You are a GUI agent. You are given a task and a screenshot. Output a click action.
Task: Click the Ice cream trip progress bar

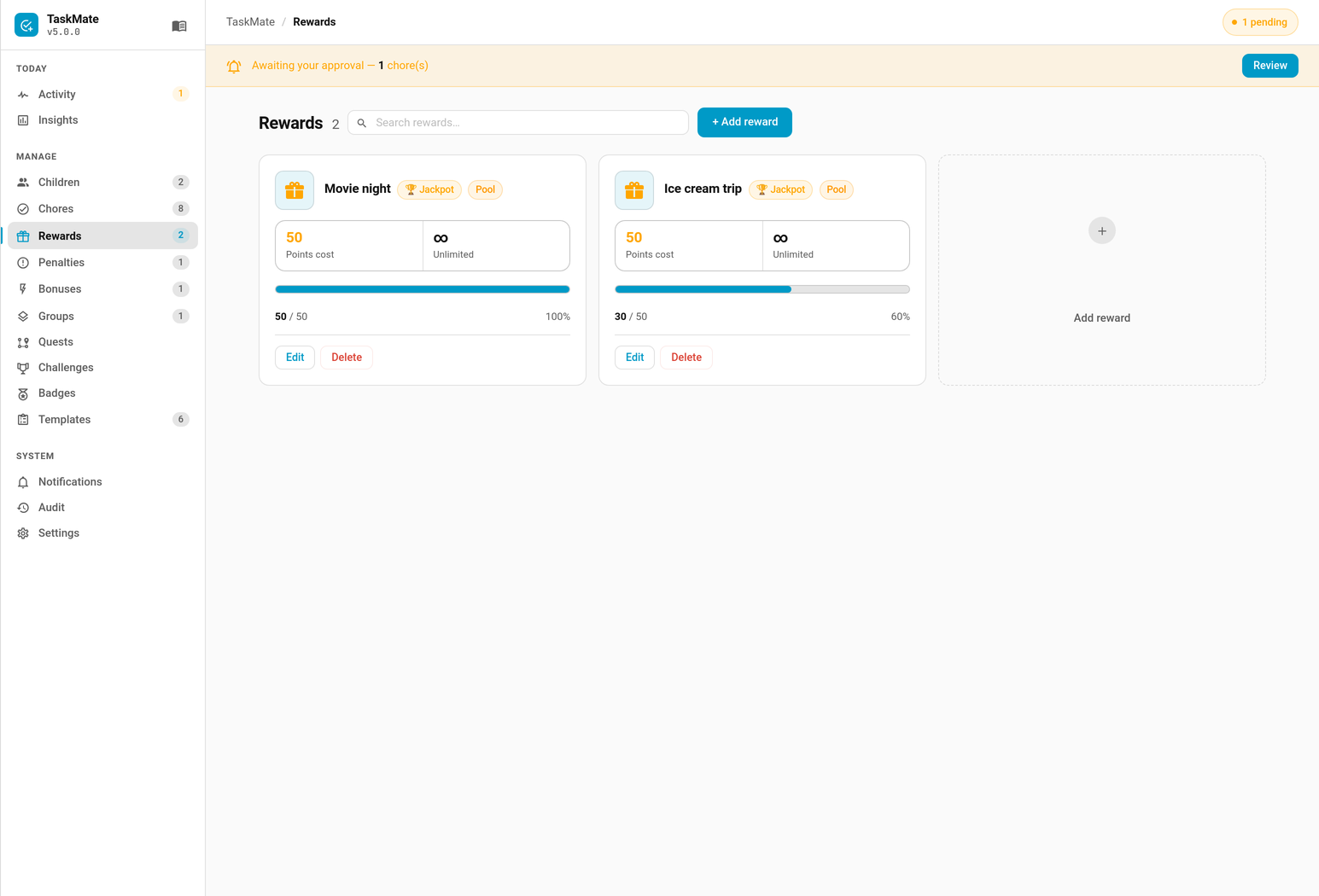(x=762, y=289)
